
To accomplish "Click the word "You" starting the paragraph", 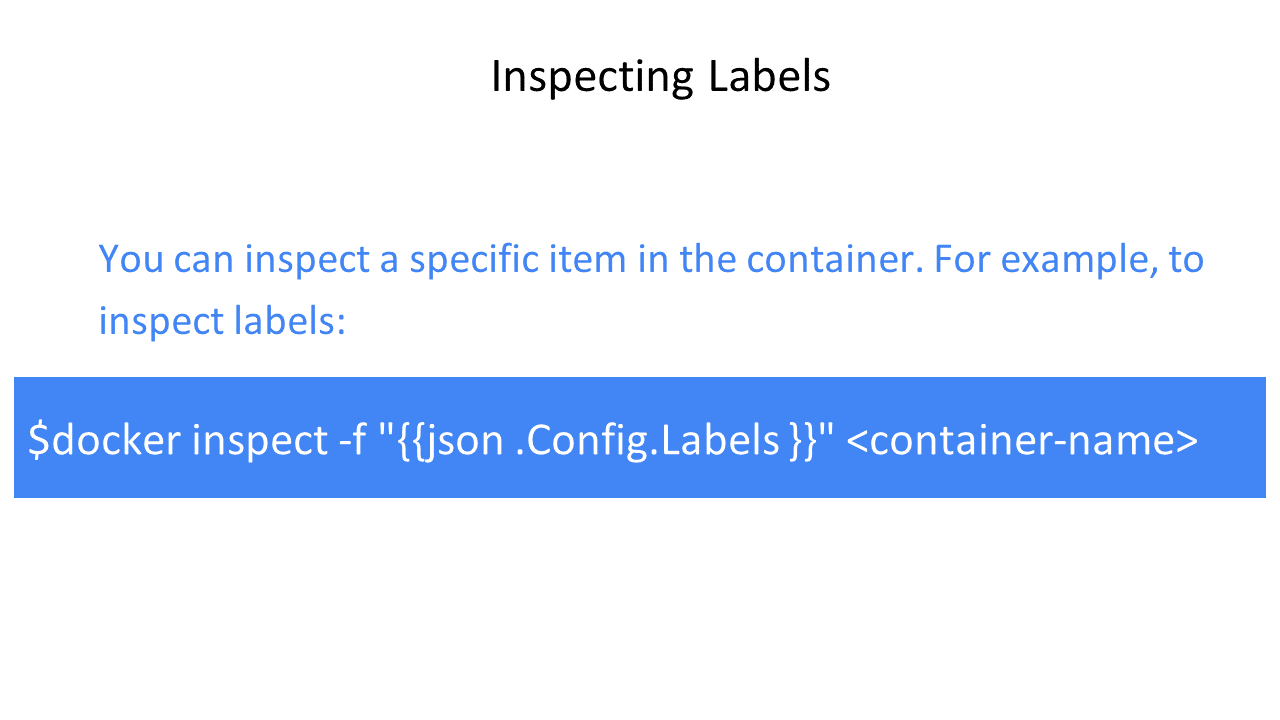I will click(x=131, y=259).
